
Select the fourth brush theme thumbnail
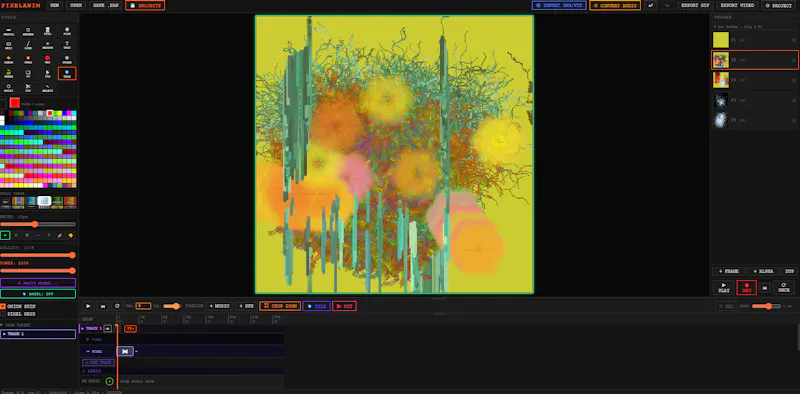[x=44, y=202]
